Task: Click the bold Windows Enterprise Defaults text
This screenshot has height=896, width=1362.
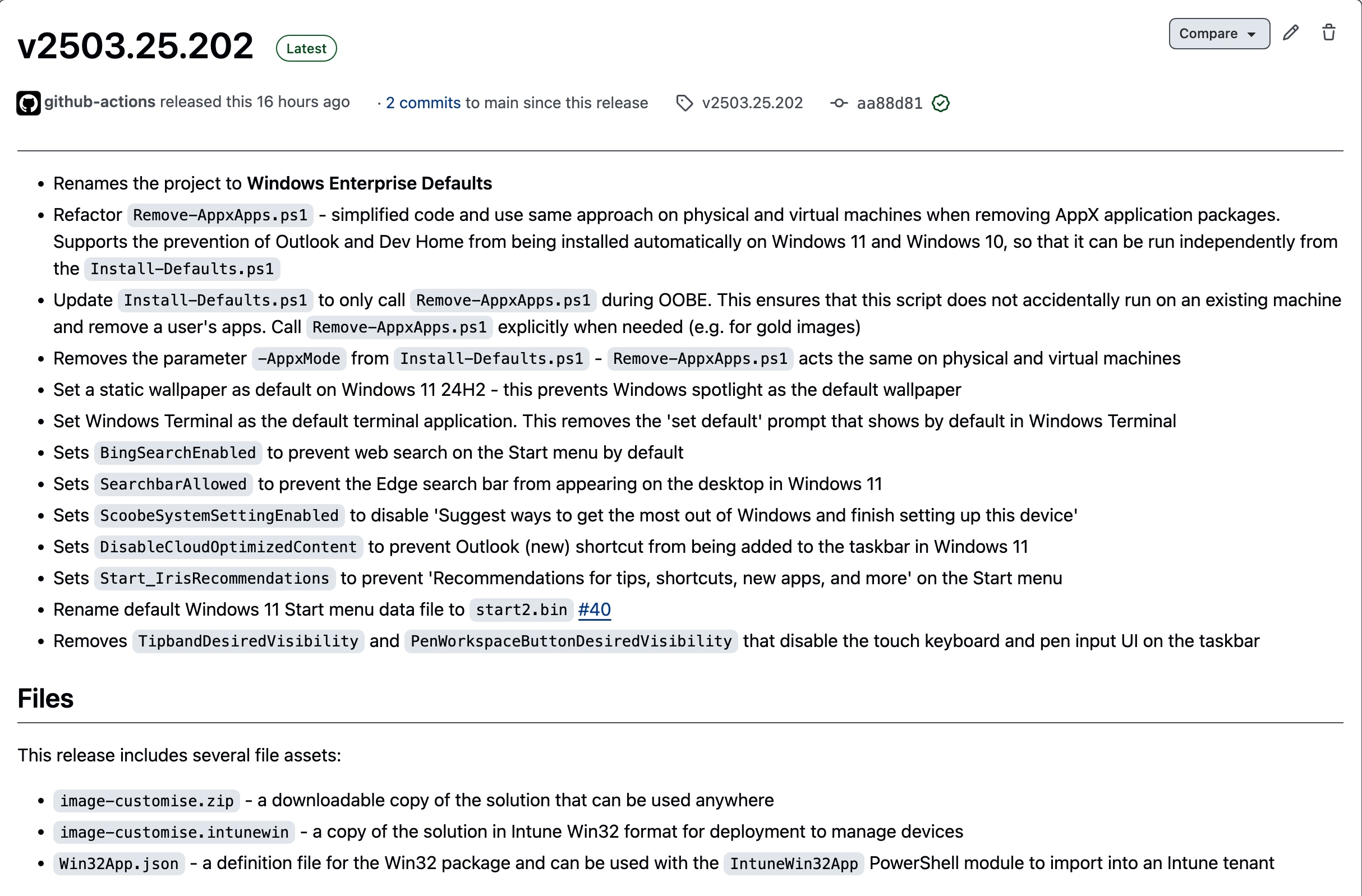Action: (369, 183)
